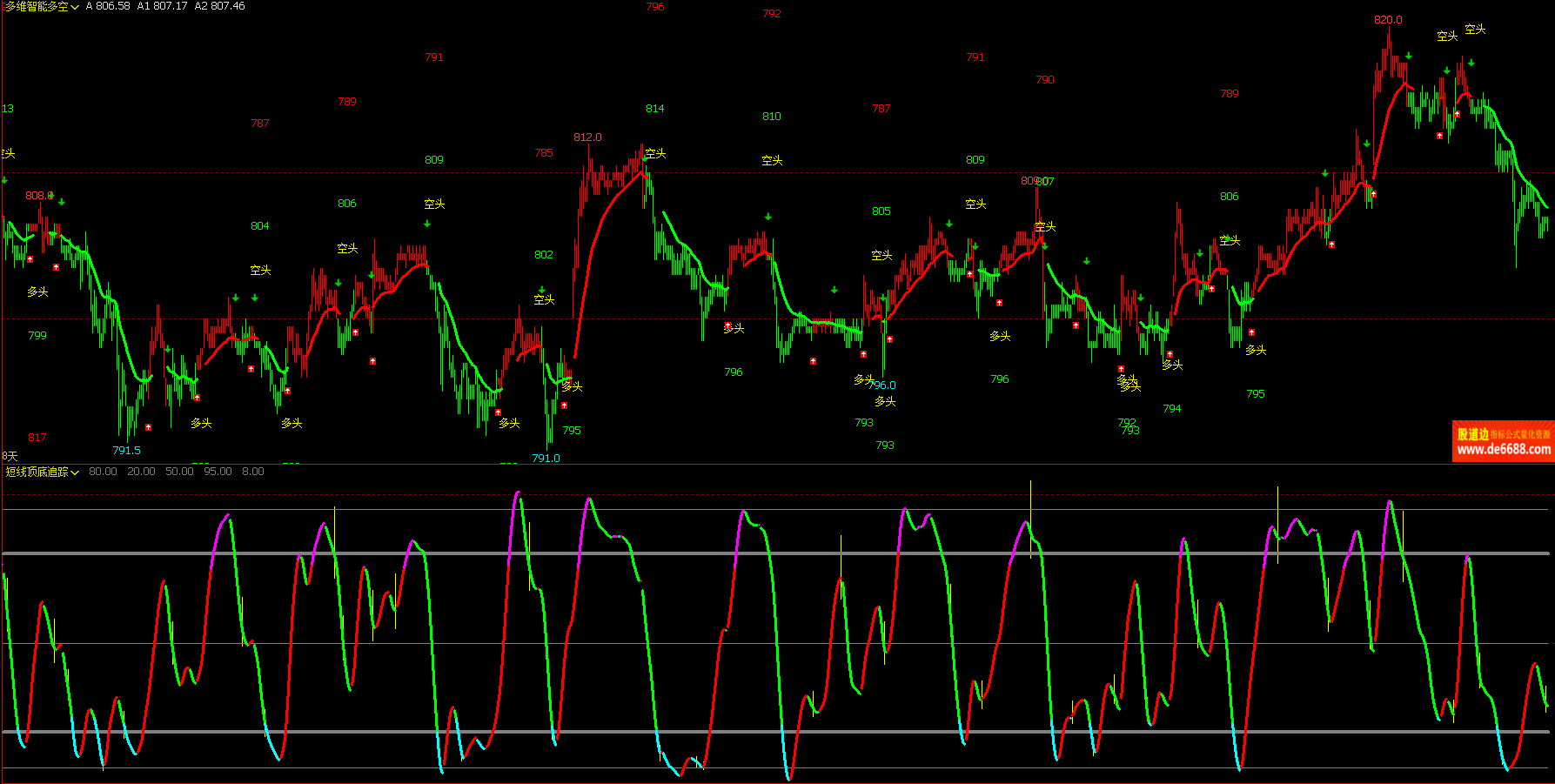This screenshot has height=784, width=1555.
Task: Click the 股道边 logo in the watermark
Action: pyautogui.click(x=1472, y=434)
